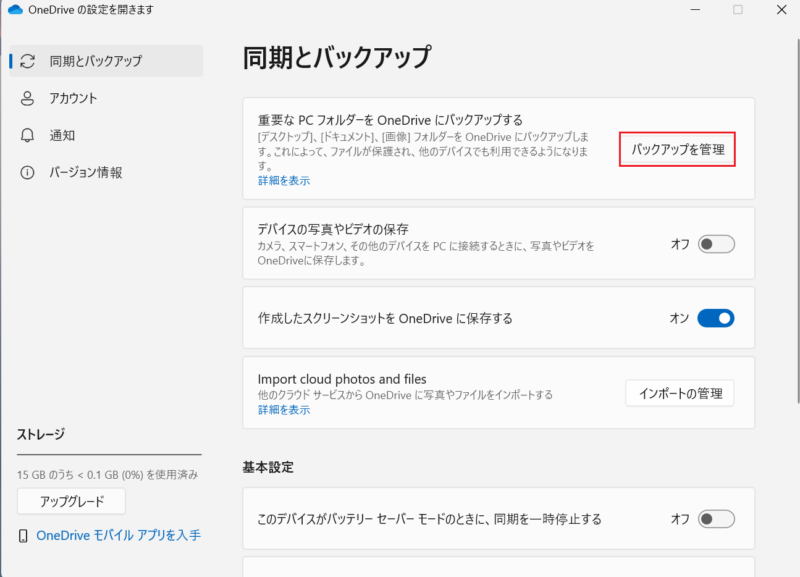The width and height of the screenshot is (800, 577).
Task: Toggle battery saver sync pause switch
Action: (x=716, y=519)
